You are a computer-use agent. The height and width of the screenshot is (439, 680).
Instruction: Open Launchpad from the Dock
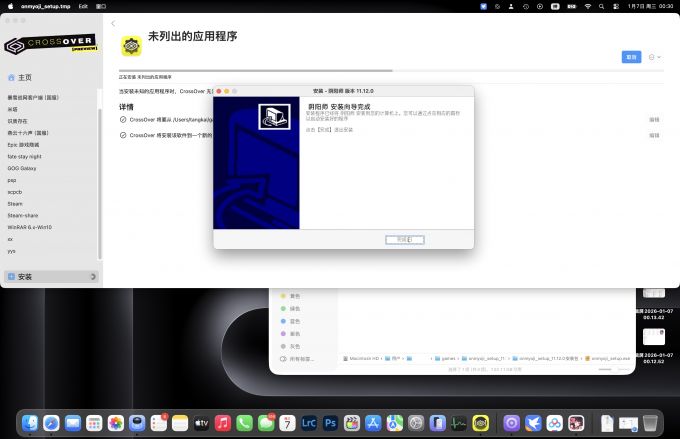point(94,423)
